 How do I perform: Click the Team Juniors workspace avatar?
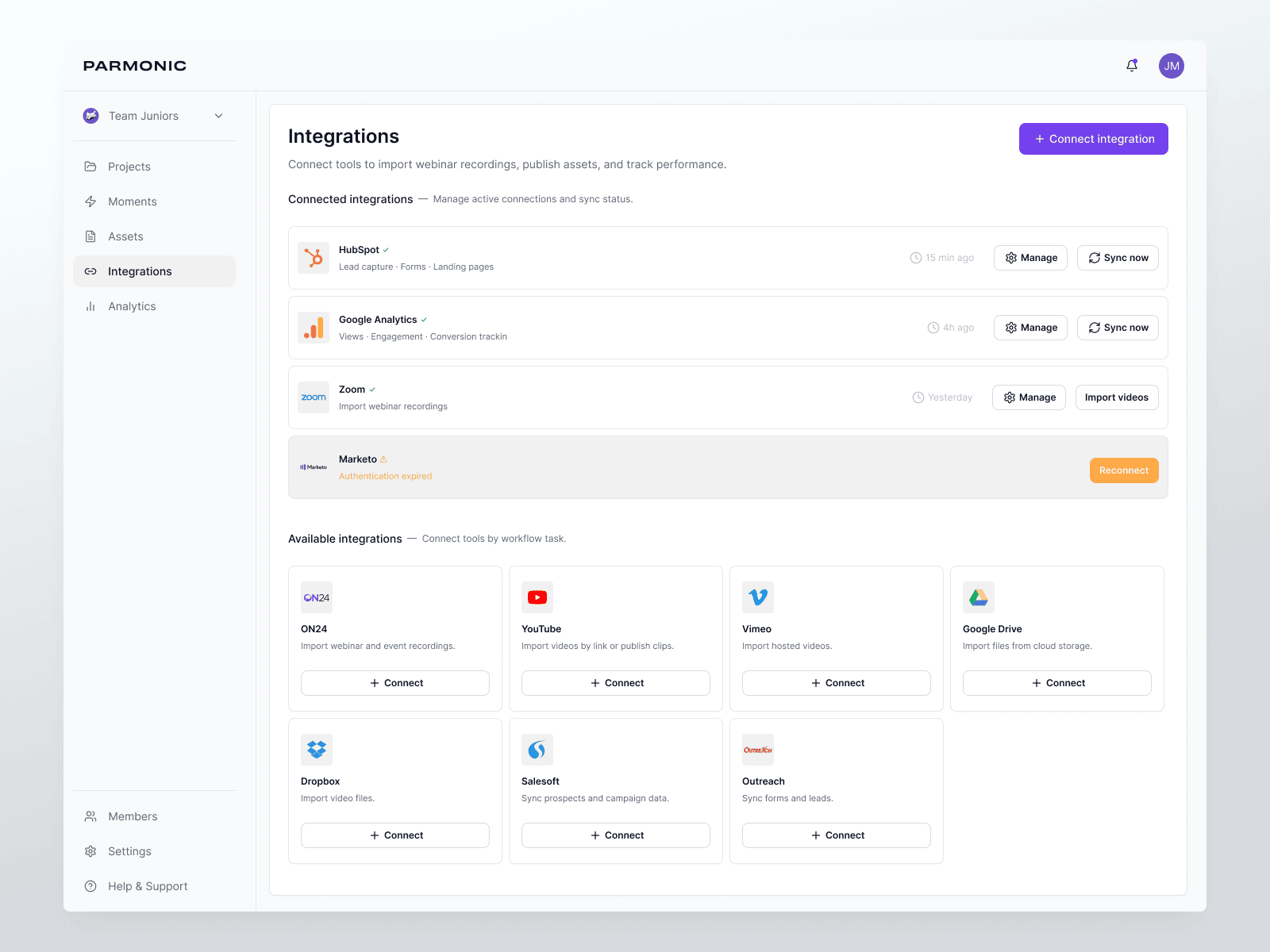tap(91, 116)
